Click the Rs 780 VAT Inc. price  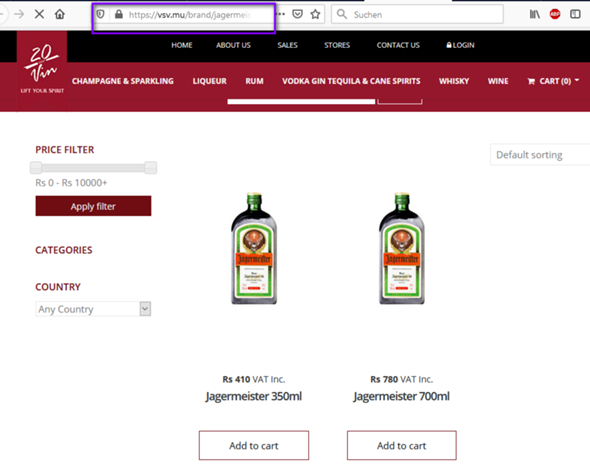[x=401, y=379]
